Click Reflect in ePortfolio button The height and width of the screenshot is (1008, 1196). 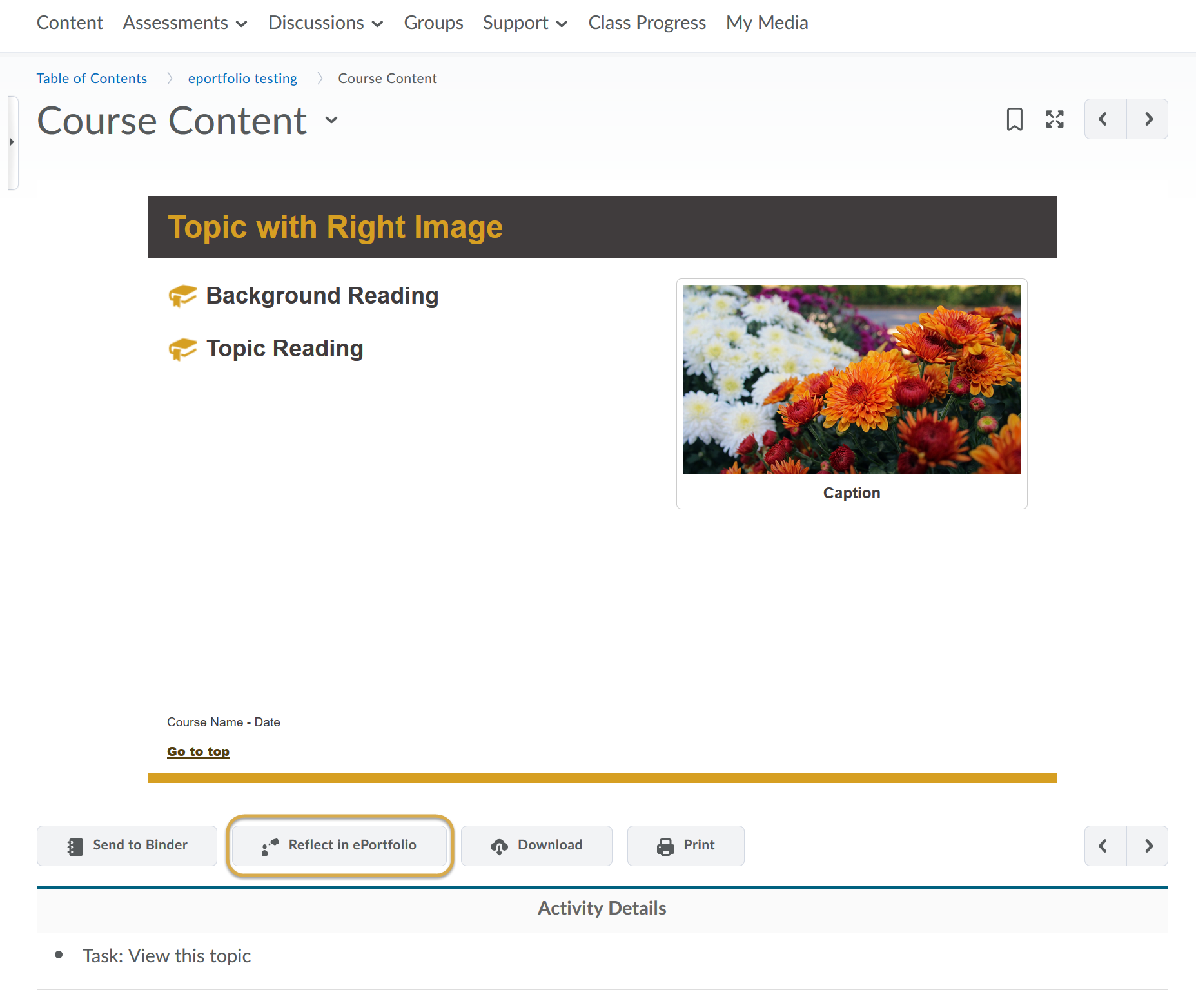click(x=340, y=846)
